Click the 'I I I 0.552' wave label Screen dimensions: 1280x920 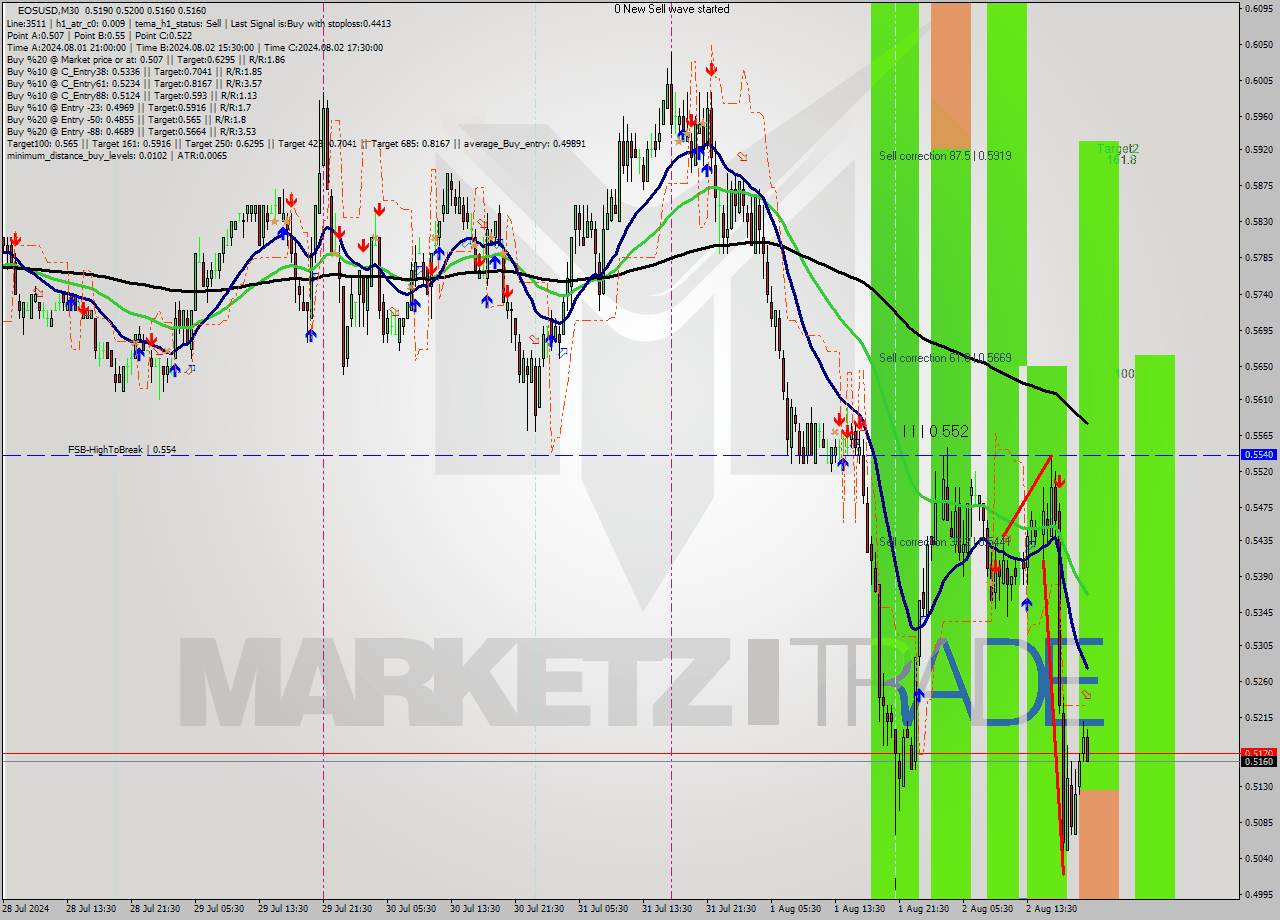pos(935,431)
